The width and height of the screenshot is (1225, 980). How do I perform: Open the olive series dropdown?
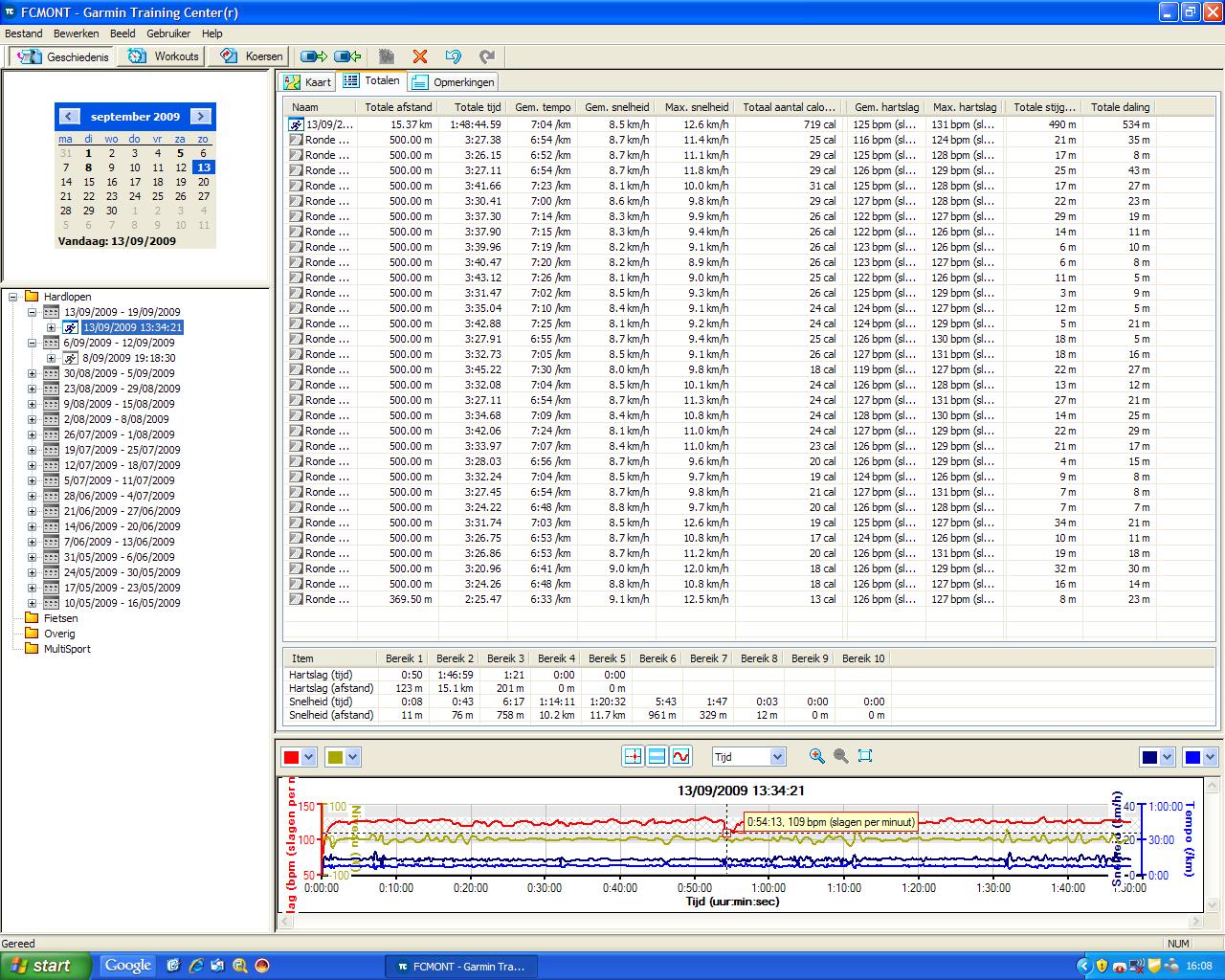(x=353, y=757)
